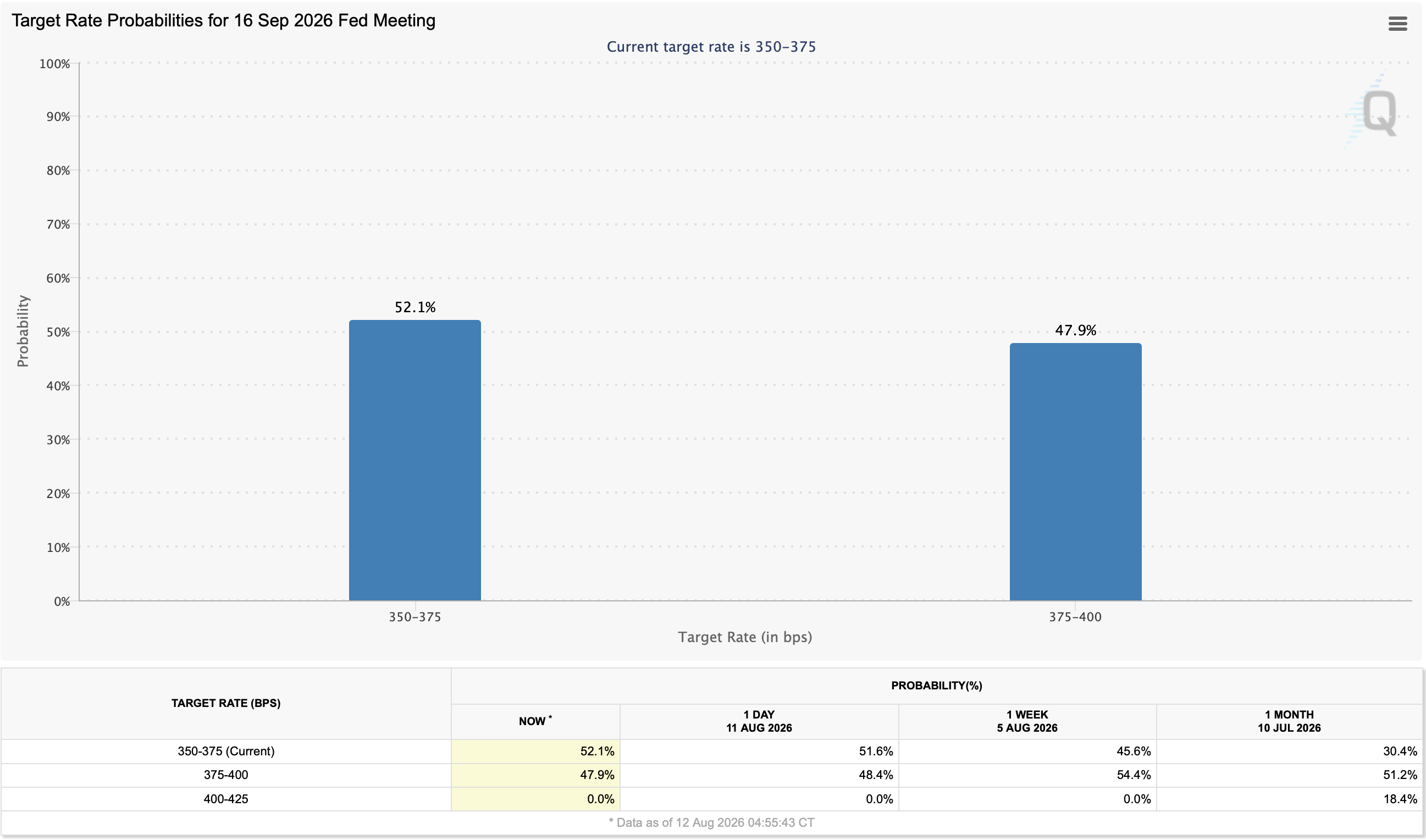Image resolution: width=1426 pixels, height=840 pixels.
Task: Click the 0% y-axis tick label
Action: tap(62, 601)
